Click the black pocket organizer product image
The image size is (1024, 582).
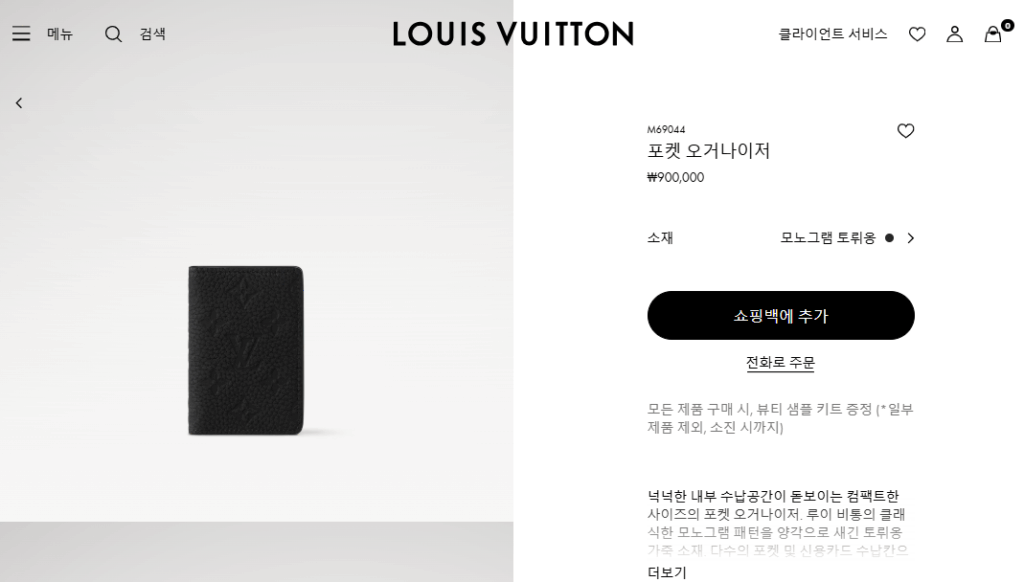(246, 350)
